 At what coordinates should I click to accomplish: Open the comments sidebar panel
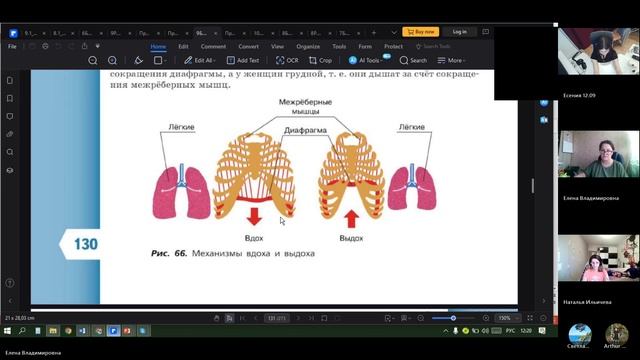coord(10,116)
